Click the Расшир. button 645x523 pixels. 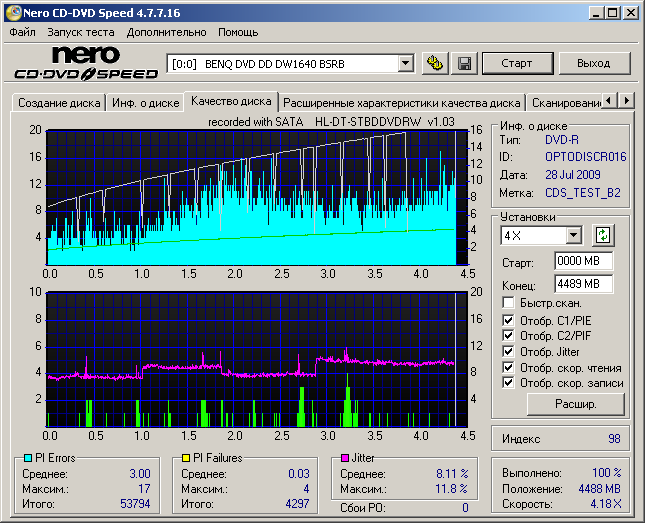(x=575, y=405)
